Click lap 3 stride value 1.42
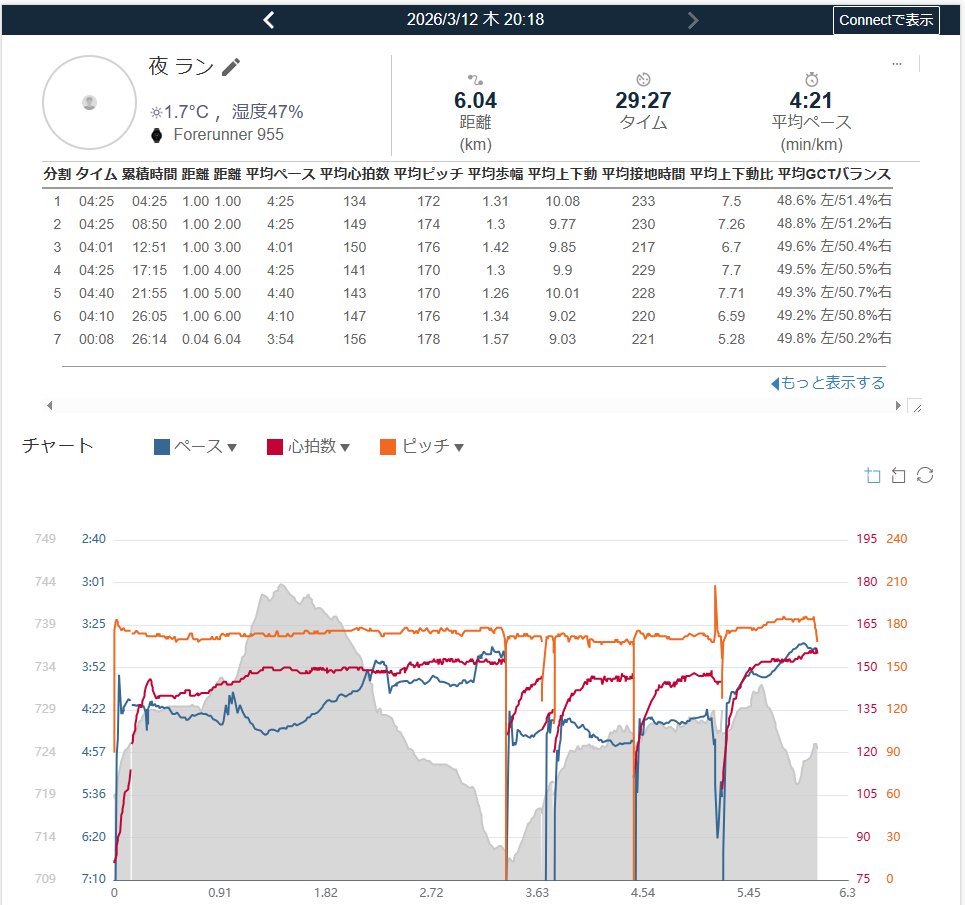The image size is (965, 905). (495, 247)
